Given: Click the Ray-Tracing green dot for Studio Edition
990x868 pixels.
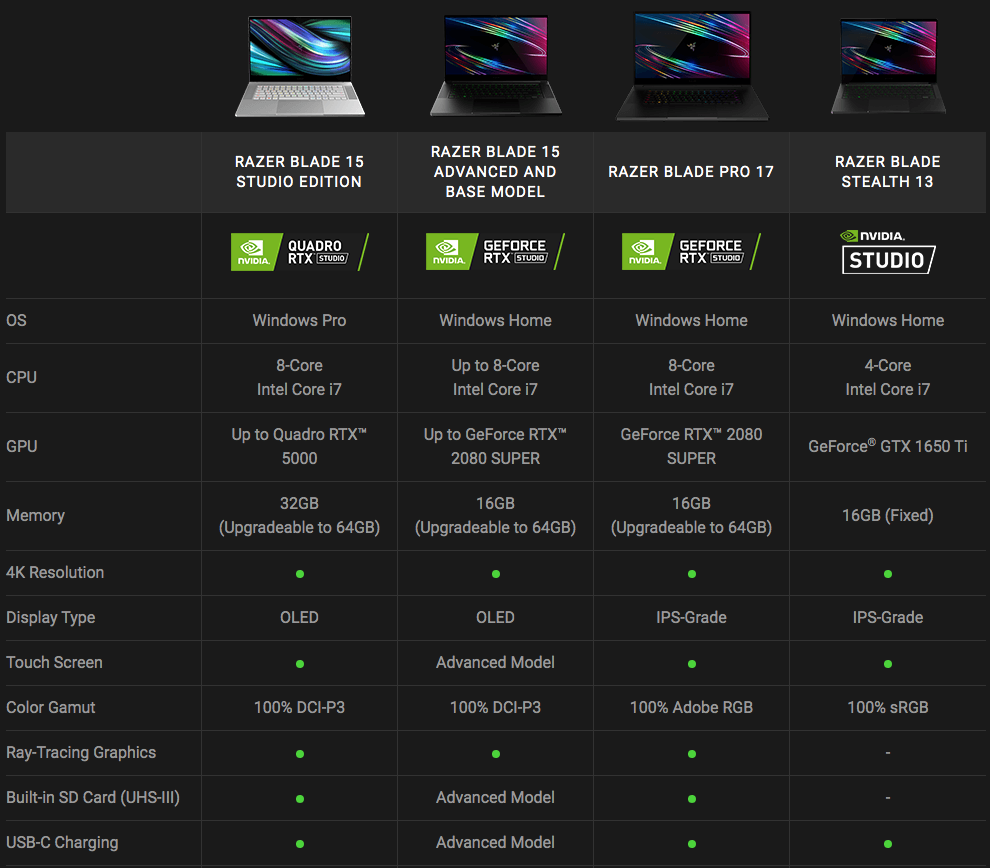Looking at the screenshot, I should (300, 754).
